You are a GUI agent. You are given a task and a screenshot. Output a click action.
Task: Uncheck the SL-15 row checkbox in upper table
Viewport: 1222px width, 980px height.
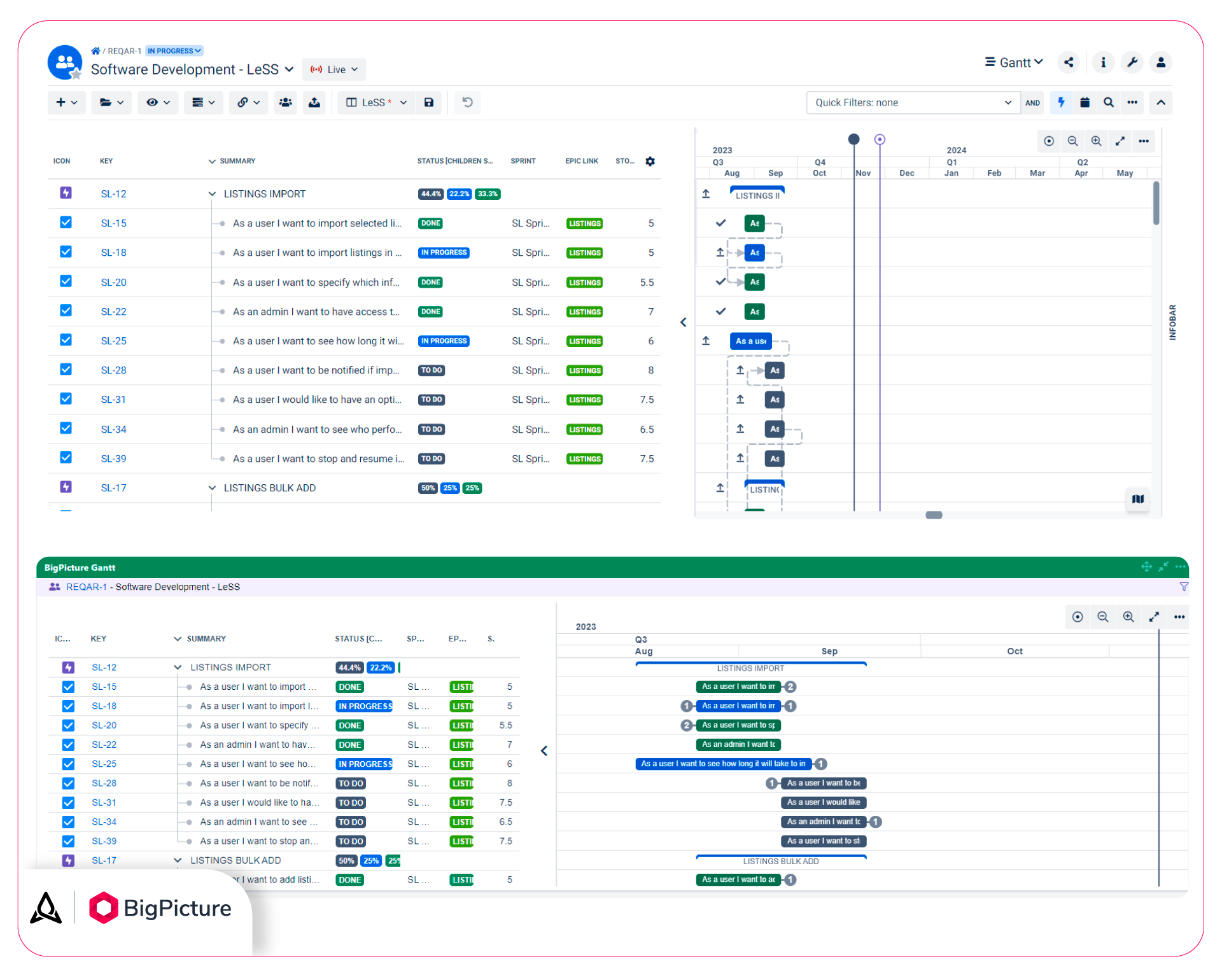click(66, 223)
